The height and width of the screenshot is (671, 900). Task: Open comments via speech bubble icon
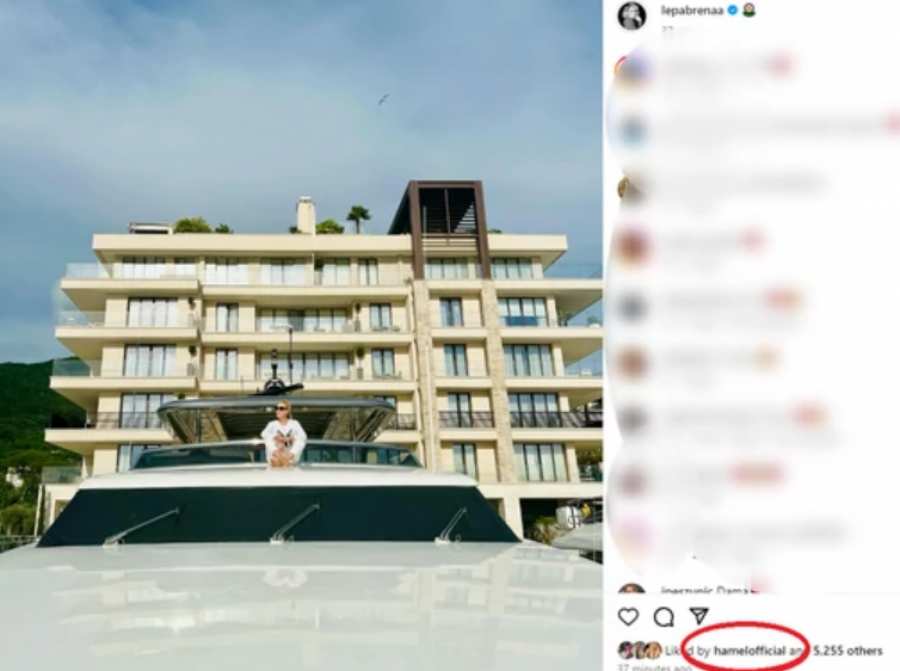click(664, 617)
